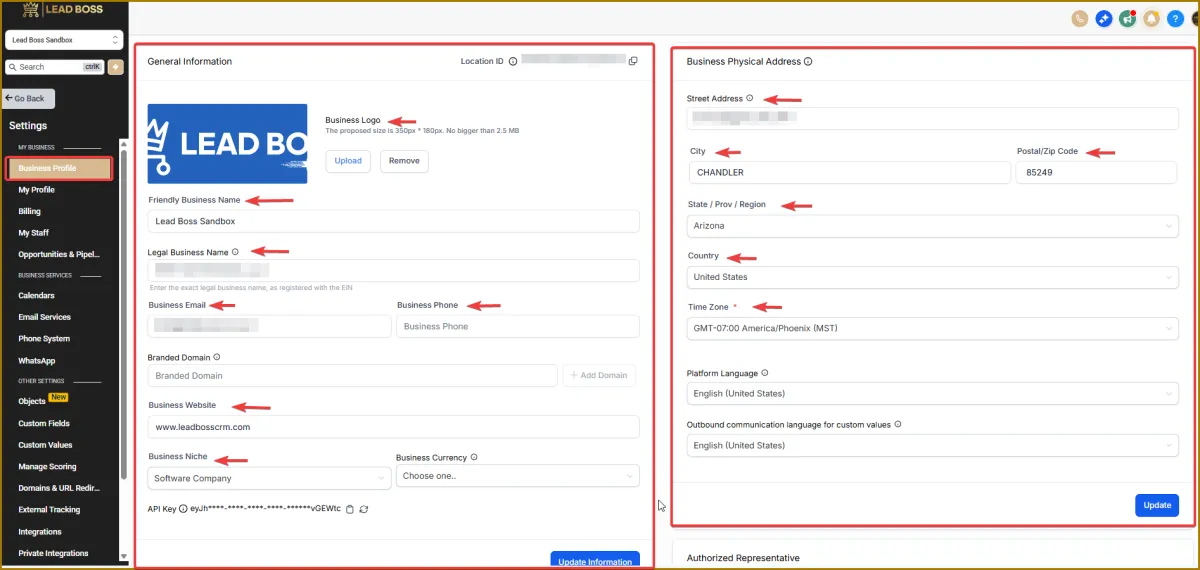Viewport: 1200px width, 570px height.
Task: Click Update Information button
Action: (x=595, y=561)
